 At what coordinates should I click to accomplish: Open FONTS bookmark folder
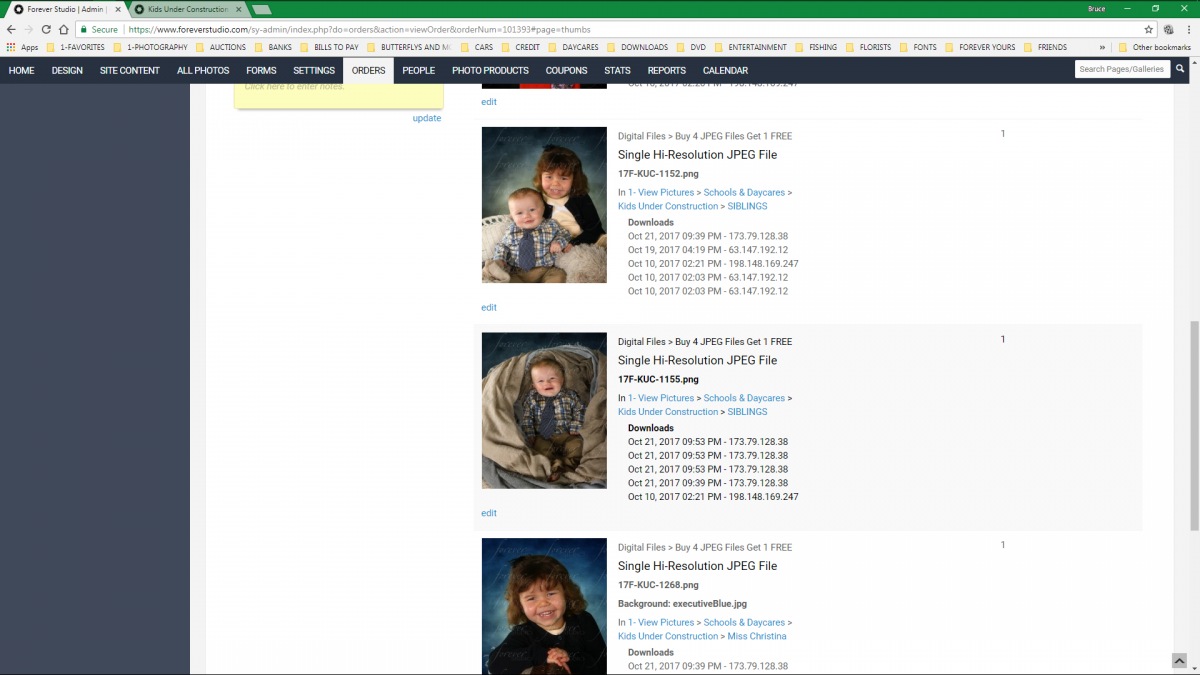(918, 47)
